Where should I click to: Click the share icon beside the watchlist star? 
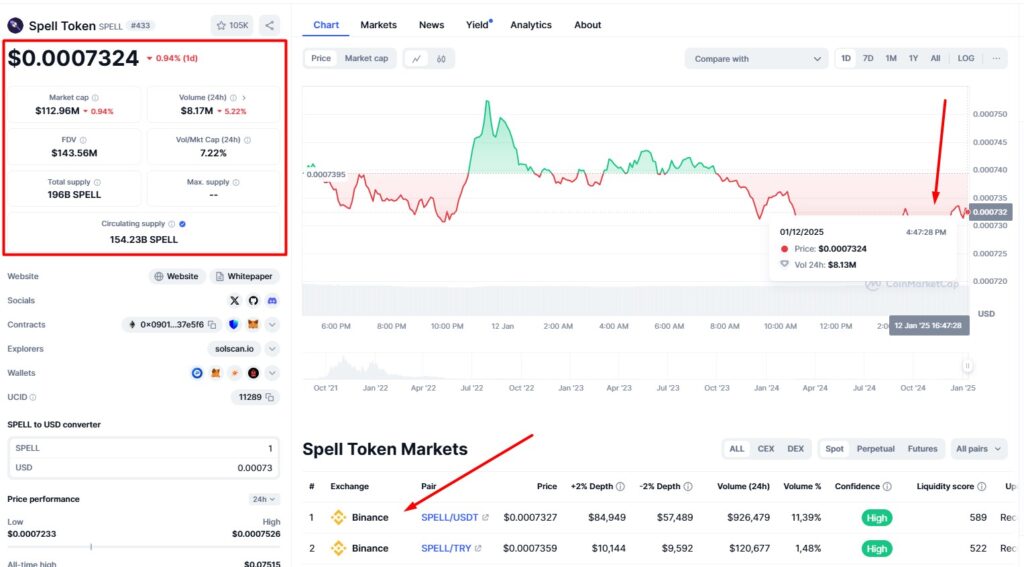point(270,25)
